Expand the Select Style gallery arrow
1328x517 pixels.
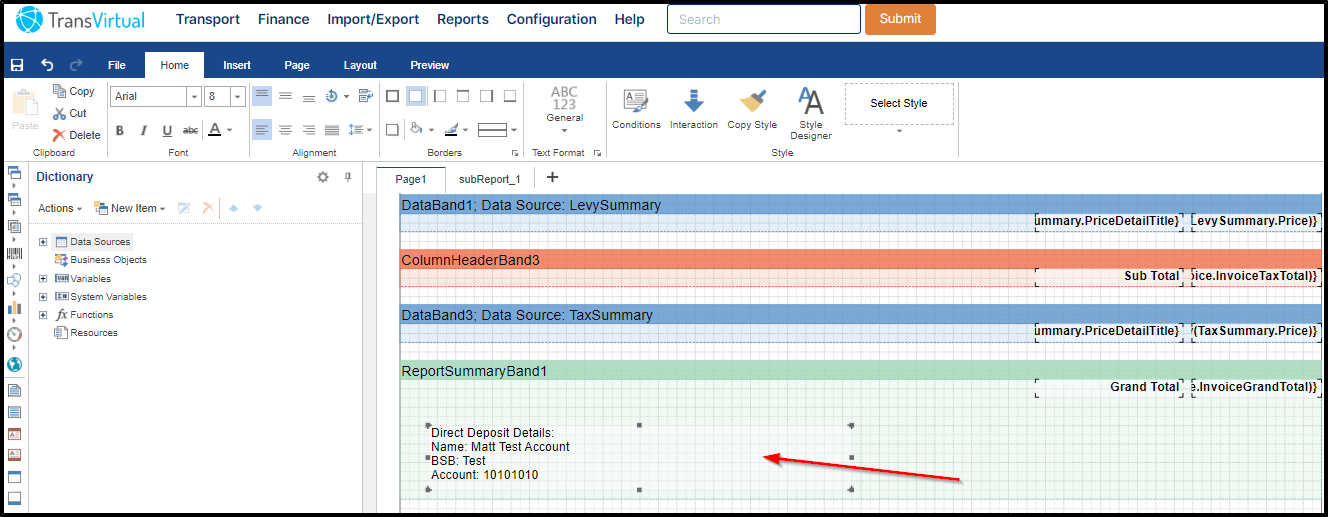point(899,131)
